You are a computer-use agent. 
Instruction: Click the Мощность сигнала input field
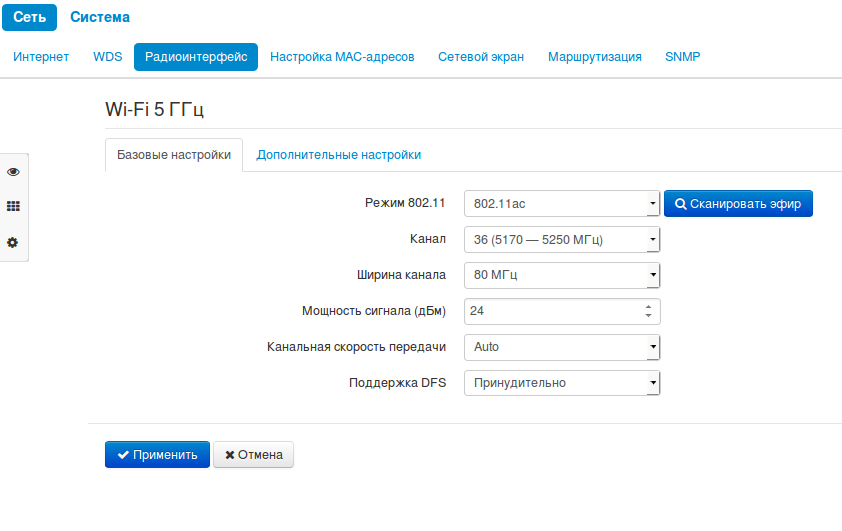tap(552, 311)
